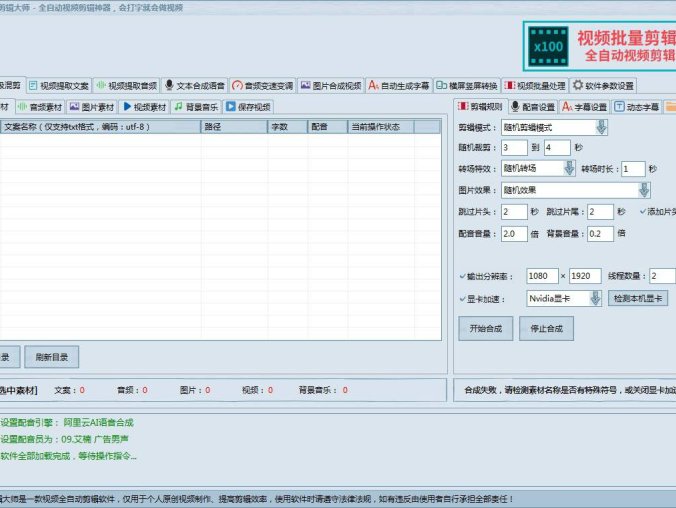This screenshot has width=676, height=508.
Task: Choose the 音频变速变调 speed gauge icon
Action: [237, 85]
